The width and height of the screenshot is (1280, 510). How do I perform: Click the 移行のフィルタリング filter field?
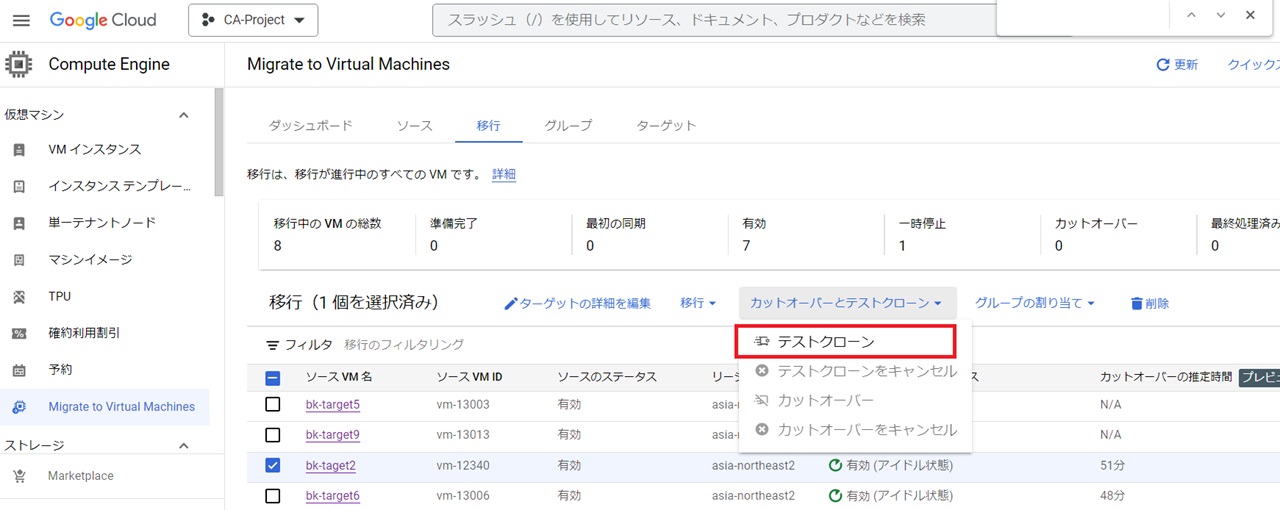404,345
